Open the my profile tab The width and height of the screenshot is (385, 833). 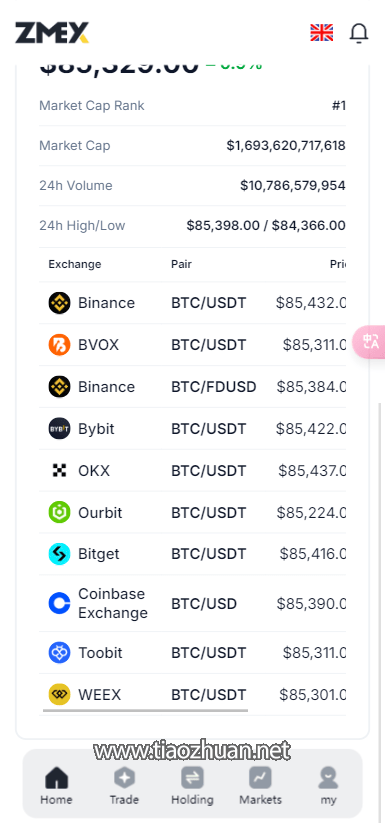(328, 786)
